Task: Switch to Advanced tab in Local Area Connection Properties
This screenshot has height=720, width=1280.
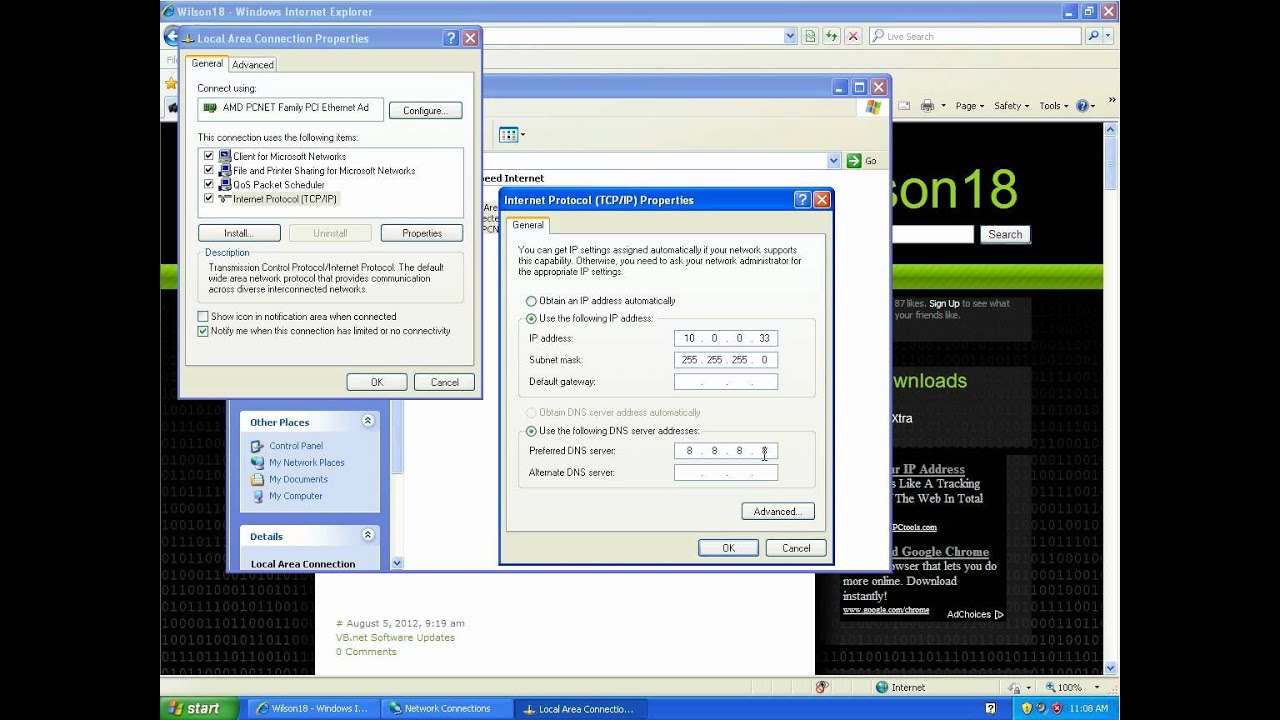Action: (252, 65)
